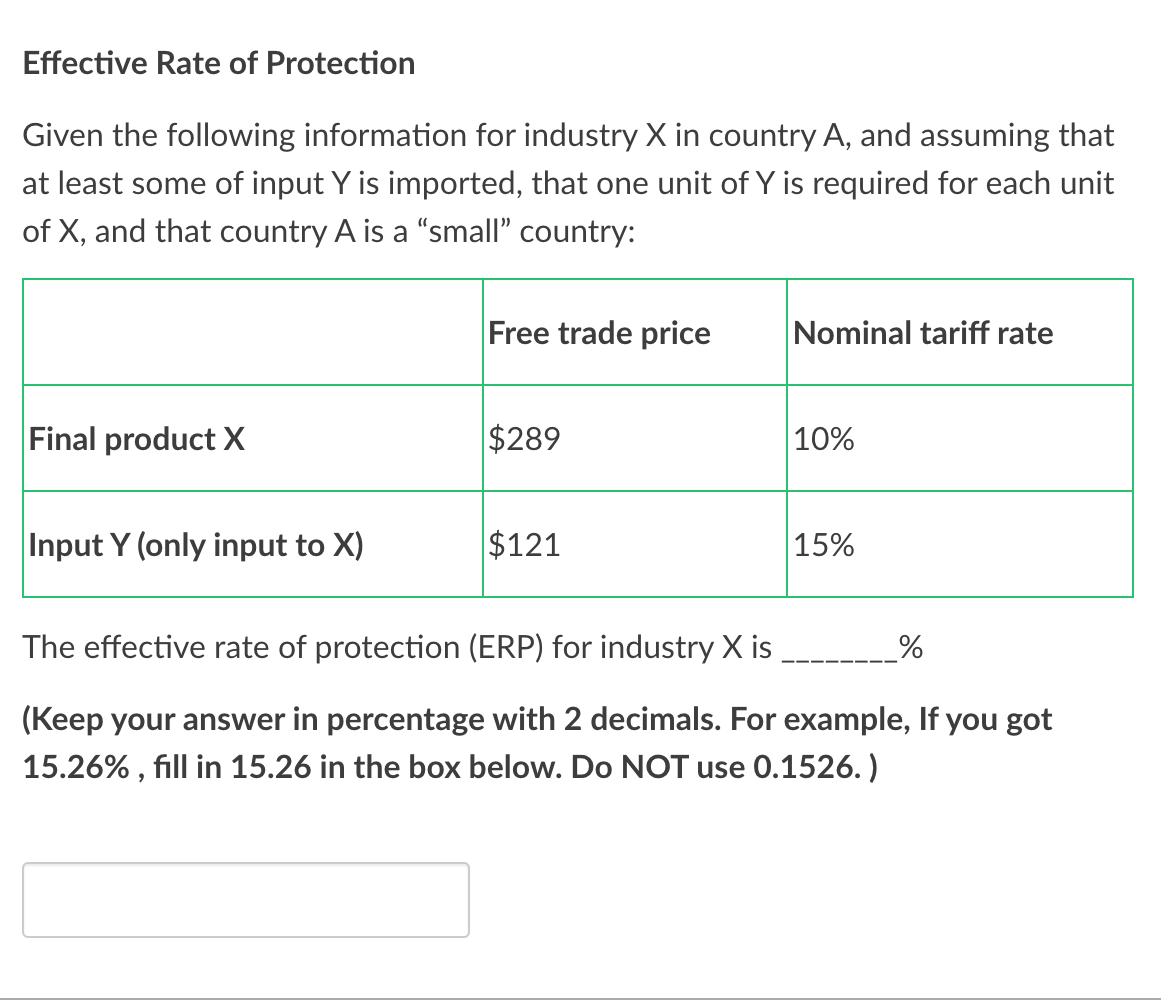Select the 10% tariff rate cell
1161x1003 pixels.
[x=823, y=440]
